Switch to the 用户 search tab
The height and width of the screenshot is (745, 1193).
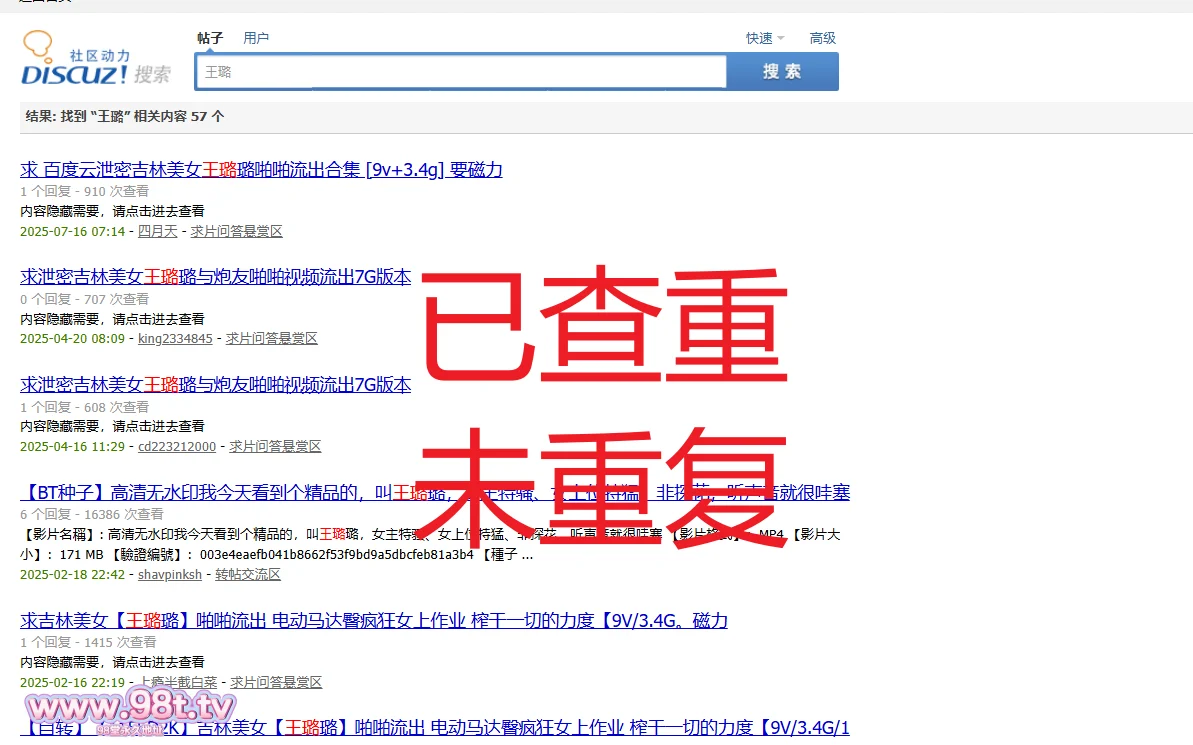click(256, 38)
